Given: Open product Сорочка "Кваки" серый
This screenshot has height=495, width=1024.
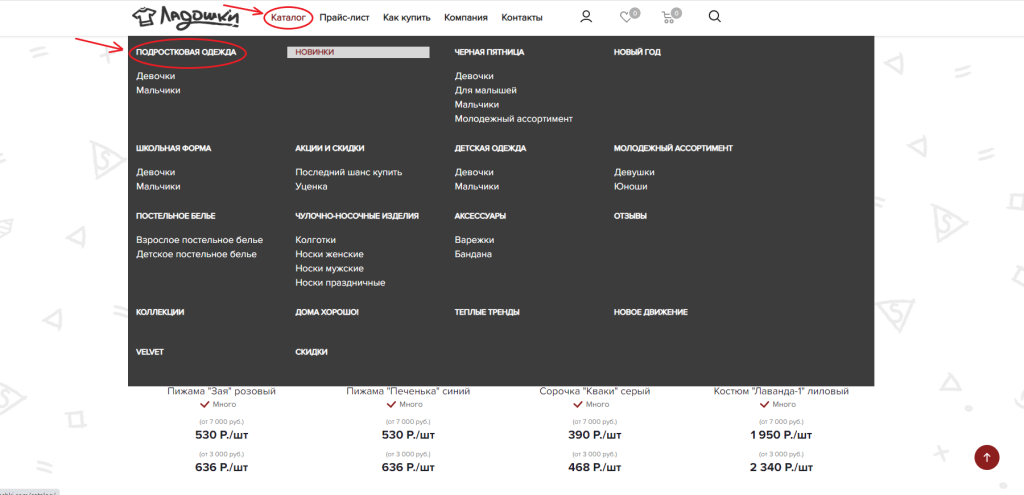Looking at the screenshot, I should coord(595,392).
